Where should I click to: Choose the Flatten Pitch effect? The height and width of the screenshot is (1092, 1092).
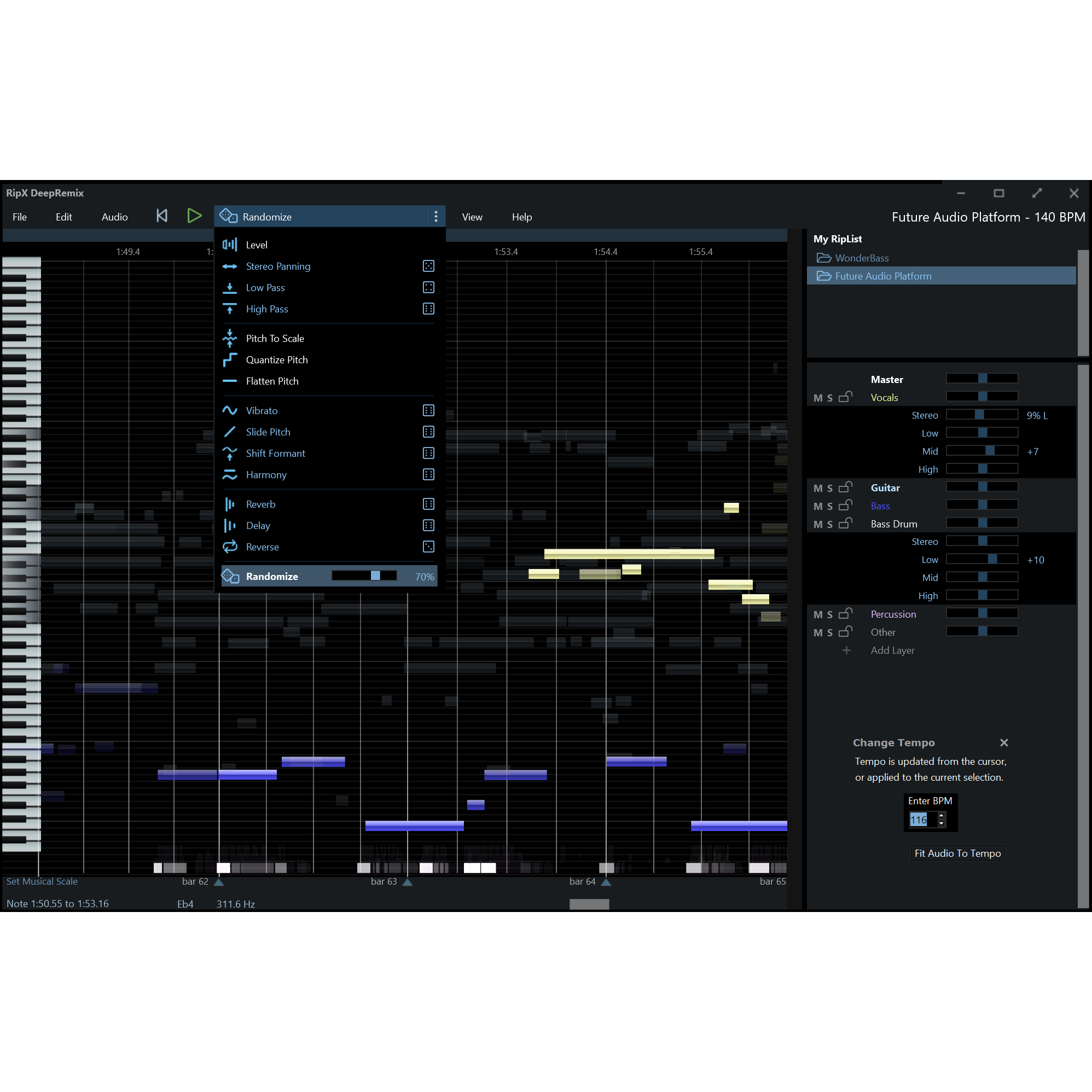(x=273, y=381)
